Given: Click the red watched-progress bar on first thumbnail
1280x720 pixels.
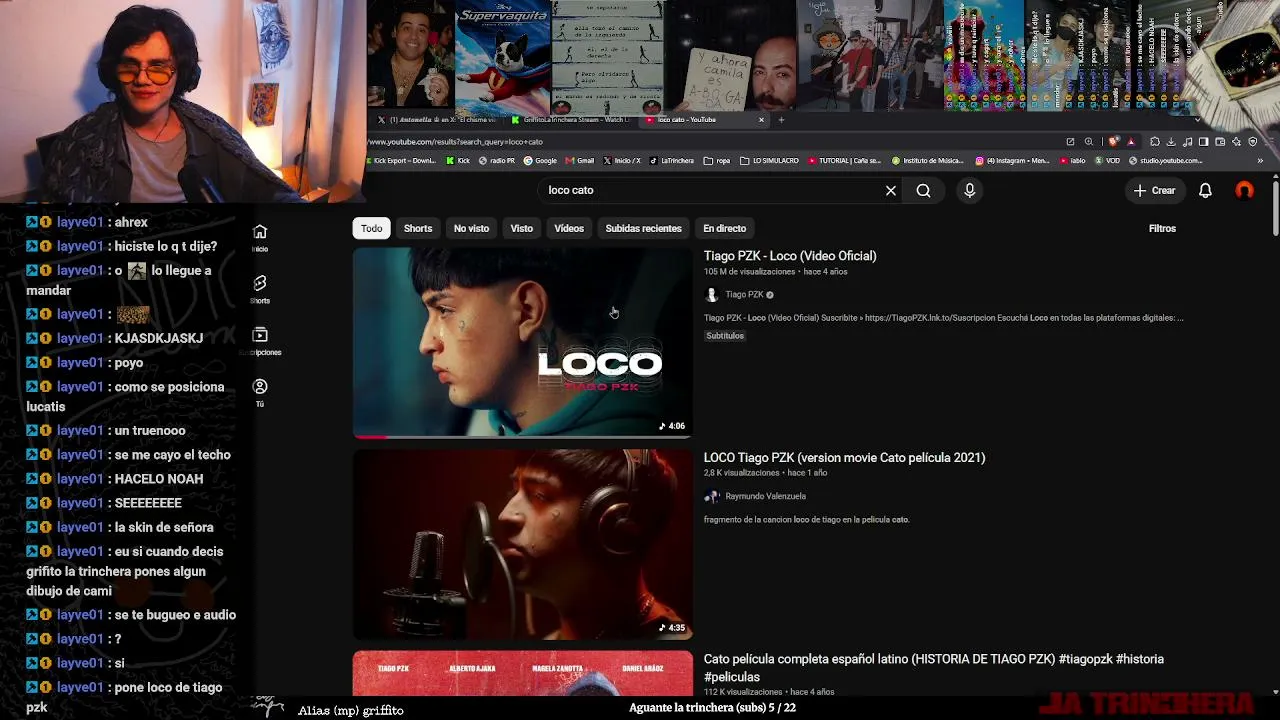Looking at the screenshot, I should 370,437.
